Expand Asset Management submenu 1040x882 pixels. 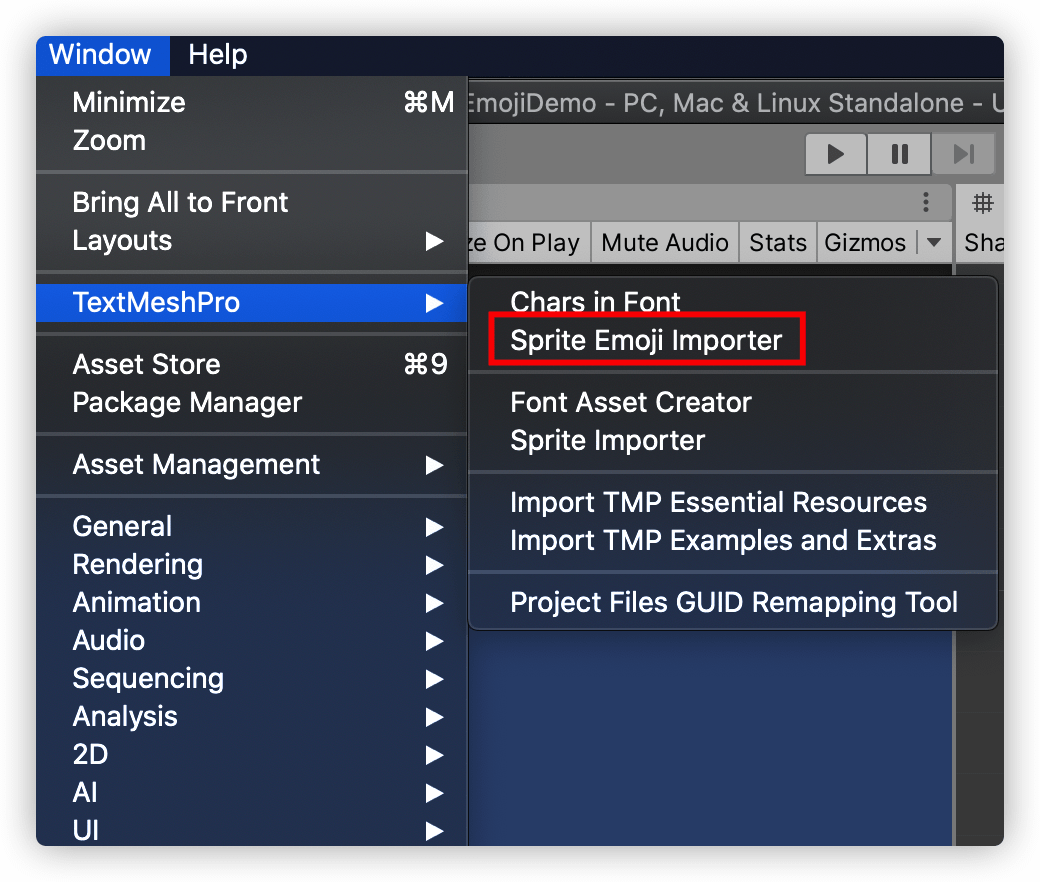point(252,464)
